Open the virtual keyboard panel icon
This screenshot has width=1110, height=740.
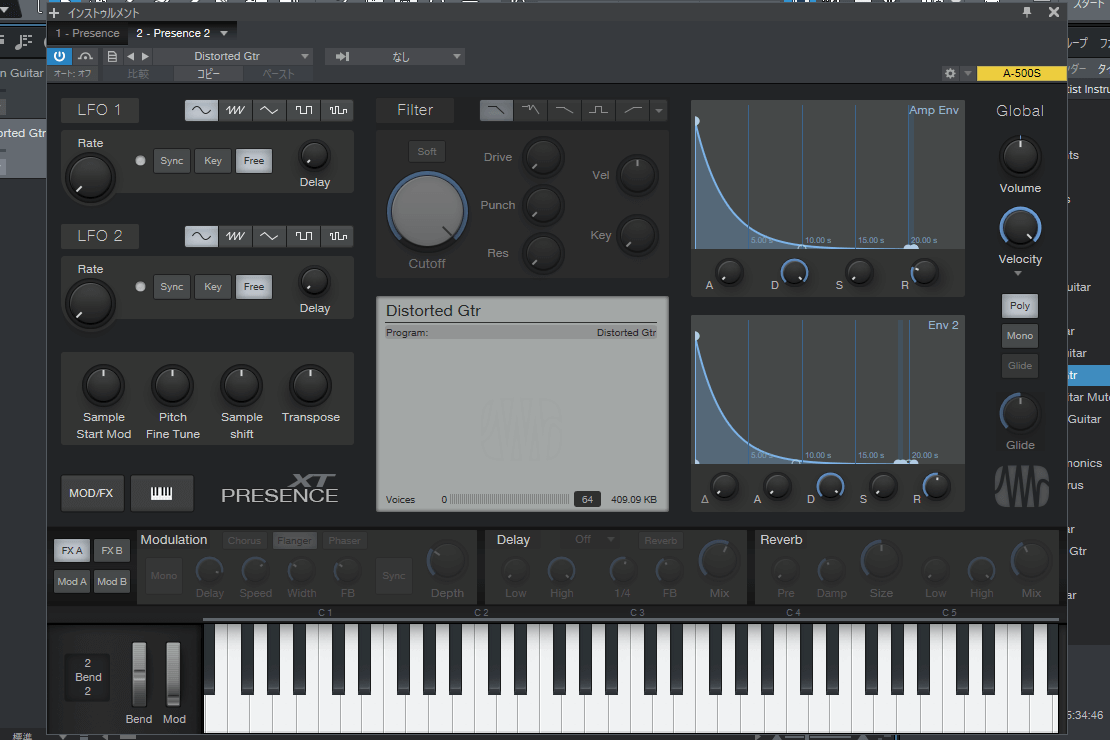tap(161, 493)
